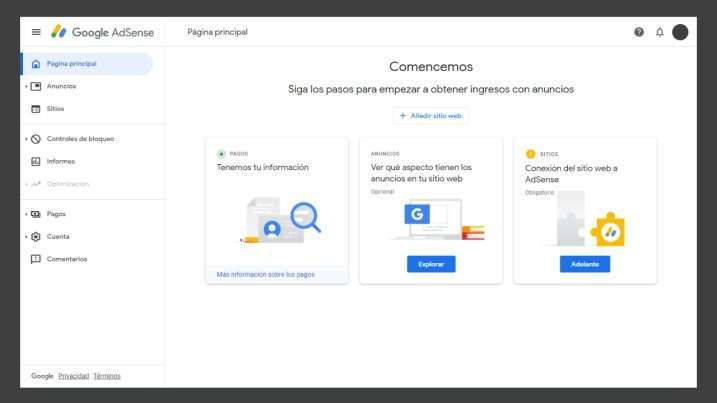Click the 'Siga los pasos para empezar' subtitle
Image resolution: width=717 pixels, height=403 pixels.
point(431,89)
